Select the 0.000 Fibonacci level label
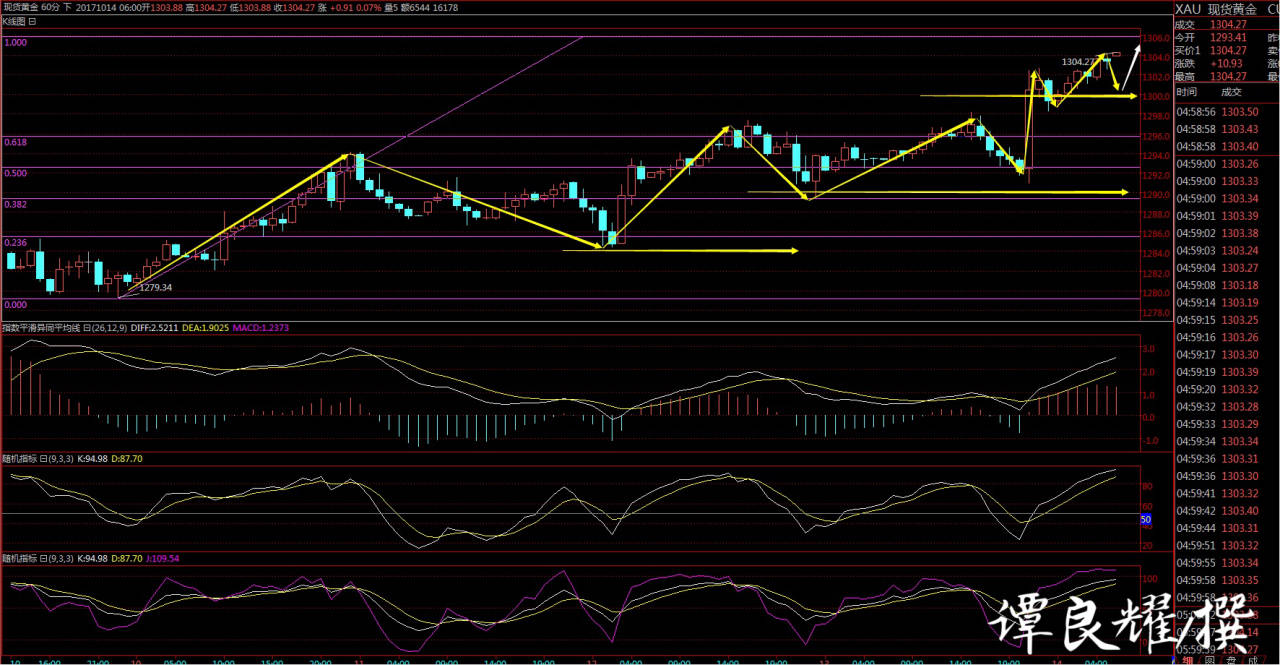 click(x=15, y=304)
